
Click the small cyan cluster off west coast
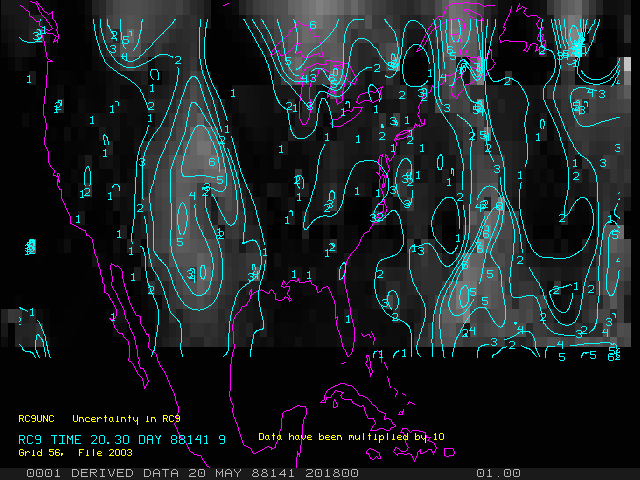click(30, 245)
